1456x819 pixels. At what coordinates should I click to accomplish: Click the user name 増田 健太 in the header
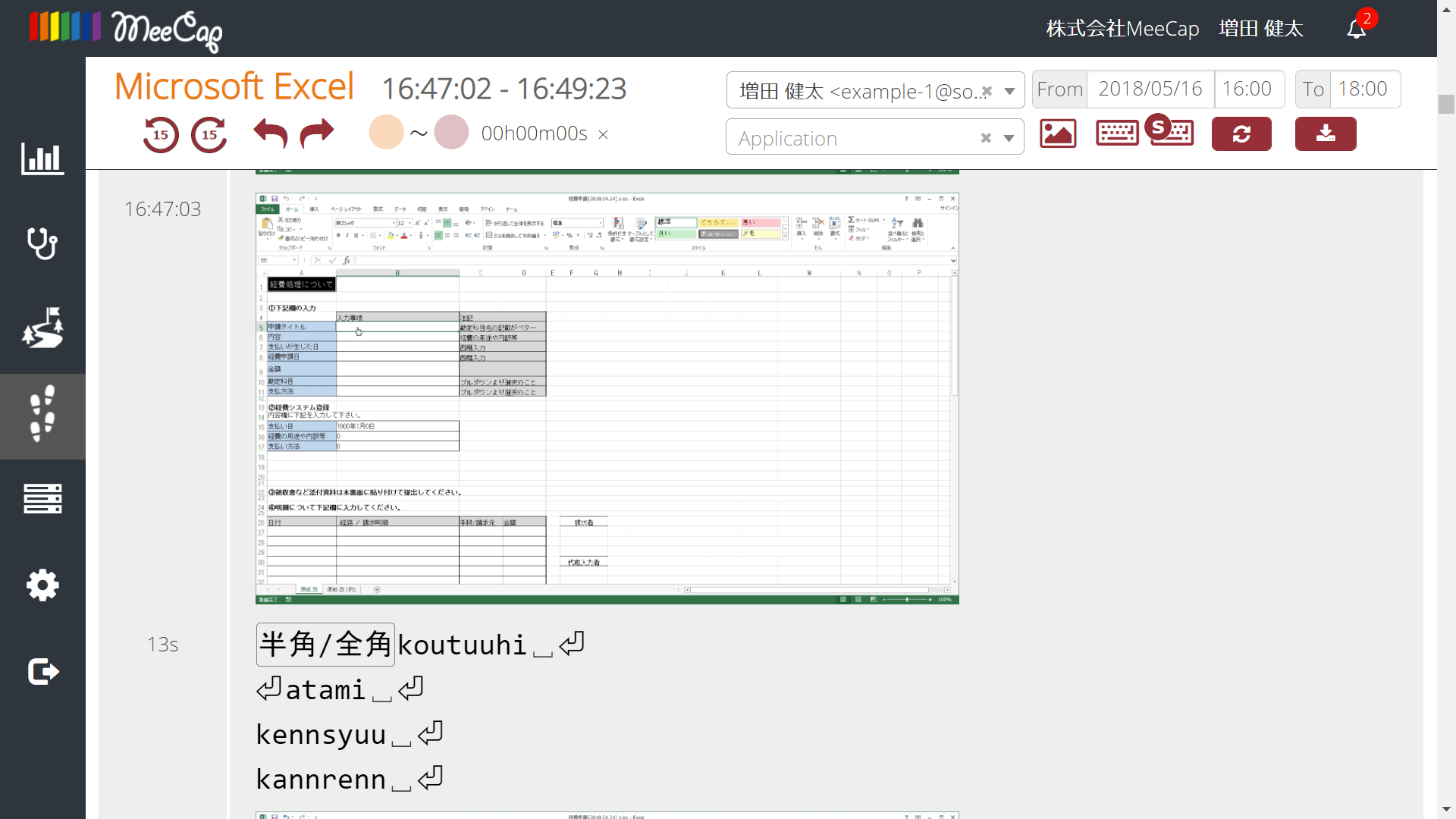click(1261, 29)
